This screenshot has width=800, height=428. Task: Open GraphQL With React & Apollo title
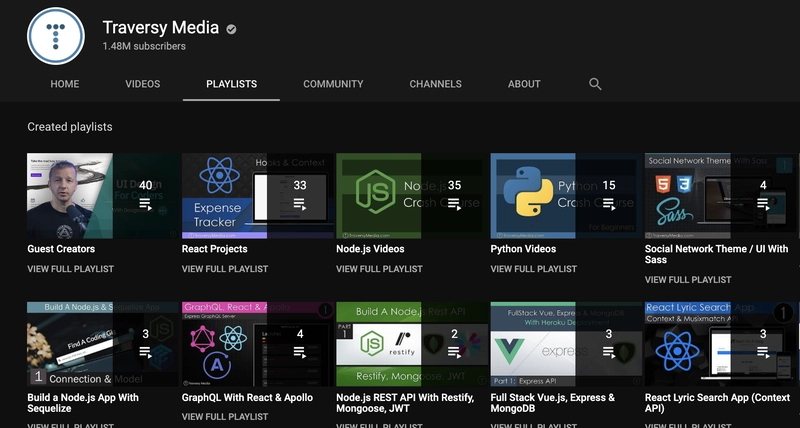click(247, 397)
